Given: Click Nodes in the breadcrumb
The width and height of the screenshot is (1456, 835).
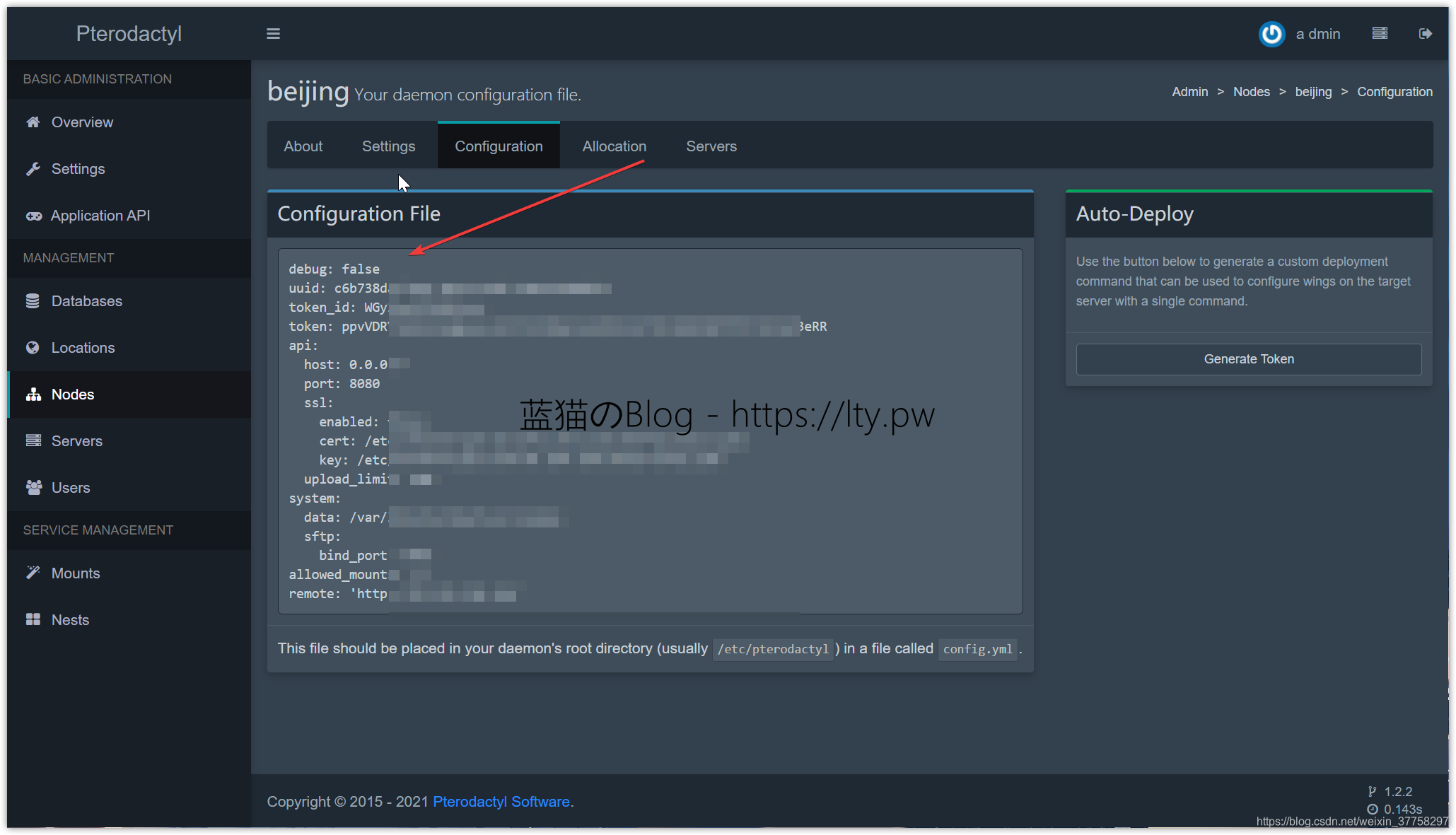Looking at the screenshot, I should pyautogui.click(x=1251, y=92).
